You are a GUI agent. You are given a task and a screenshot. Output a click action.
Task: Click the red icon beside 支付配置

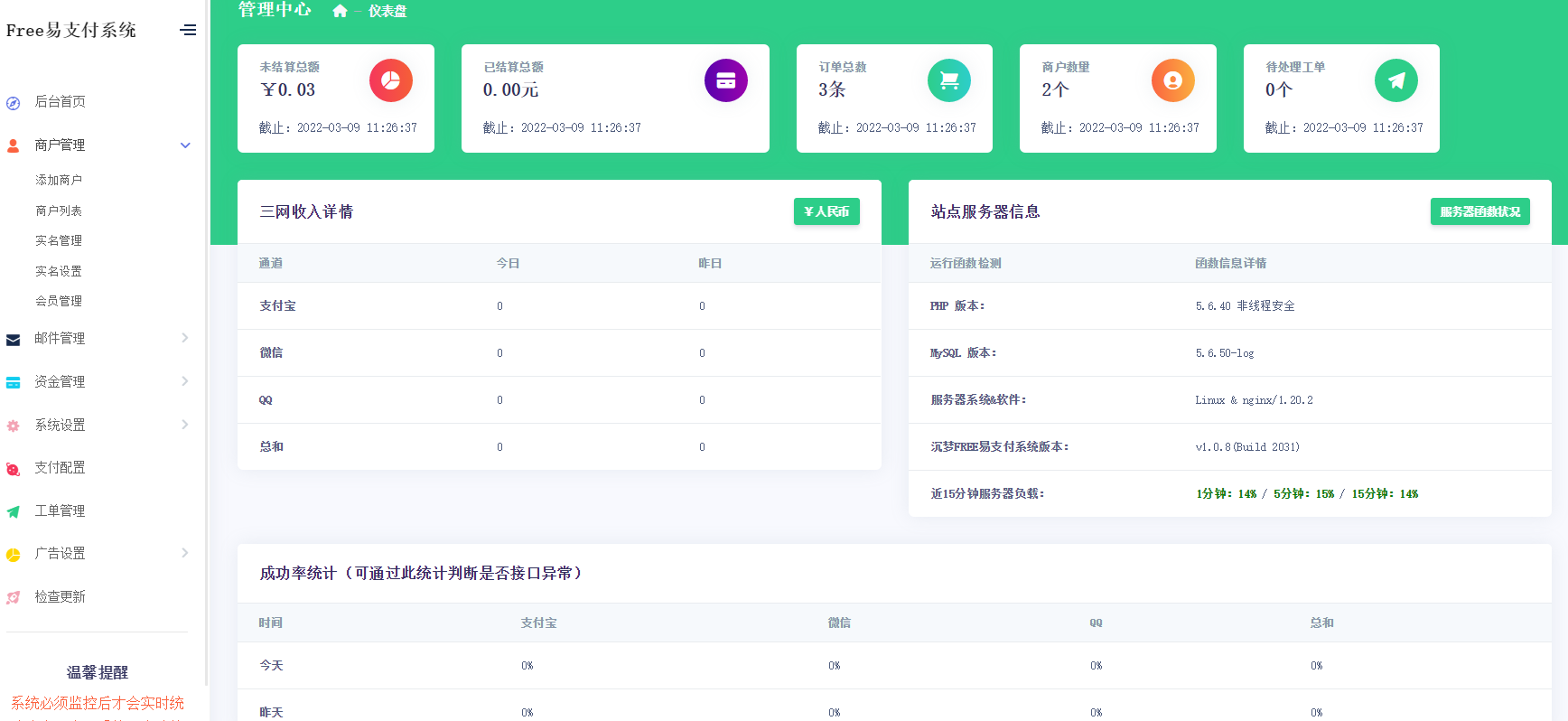coord(14,469)
